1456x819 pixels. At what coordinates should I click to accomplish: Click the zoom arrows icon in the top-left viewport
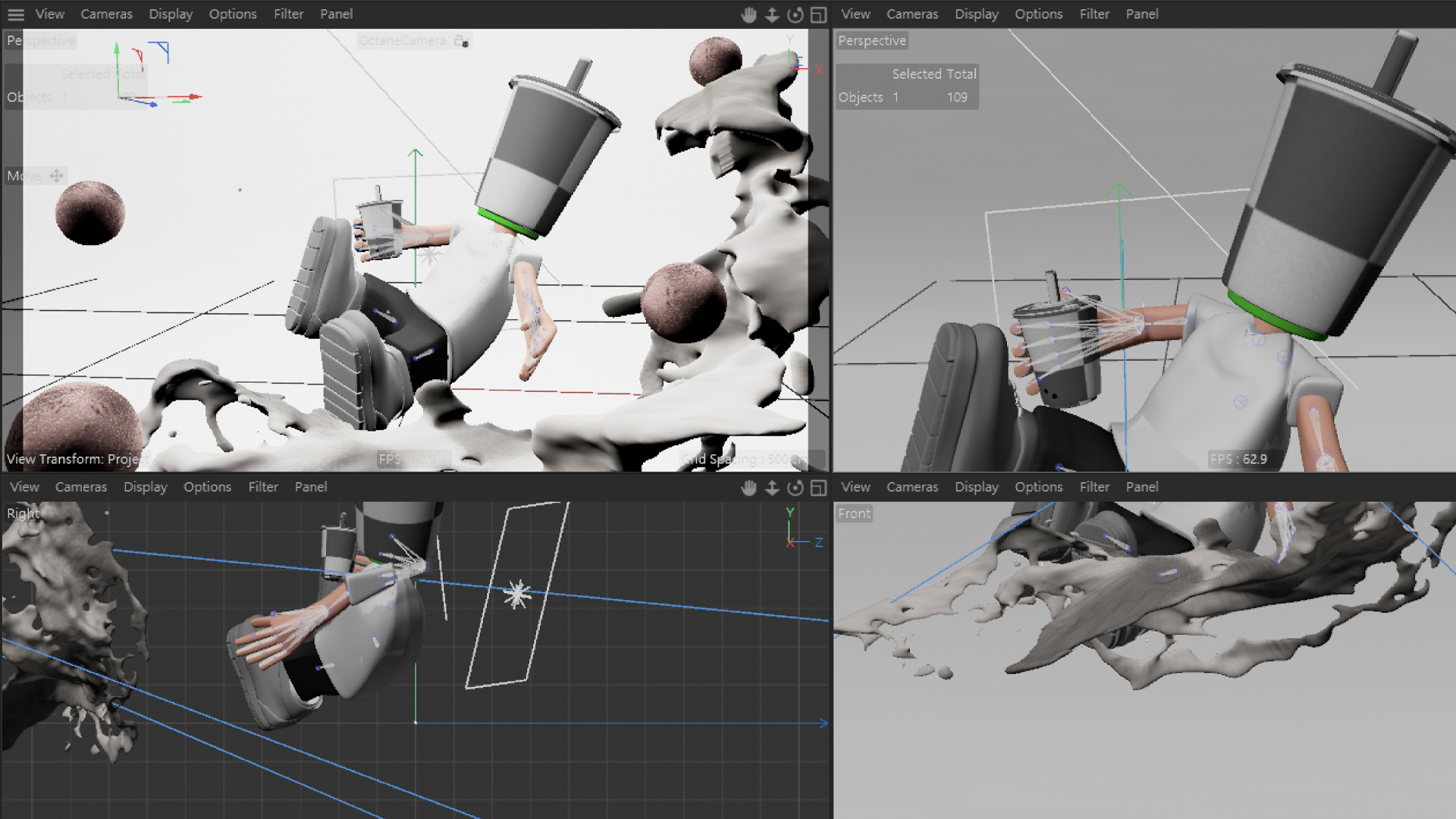coord(772,14)
